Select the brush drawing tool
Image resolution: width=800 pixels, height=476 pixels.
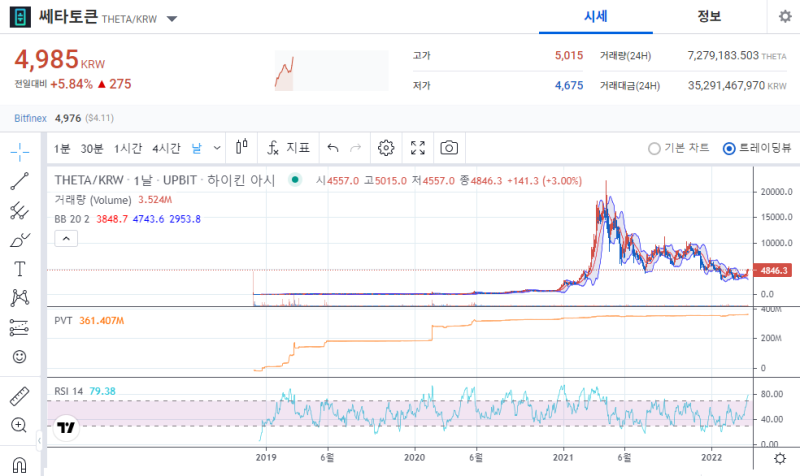[x=19, y=240]
